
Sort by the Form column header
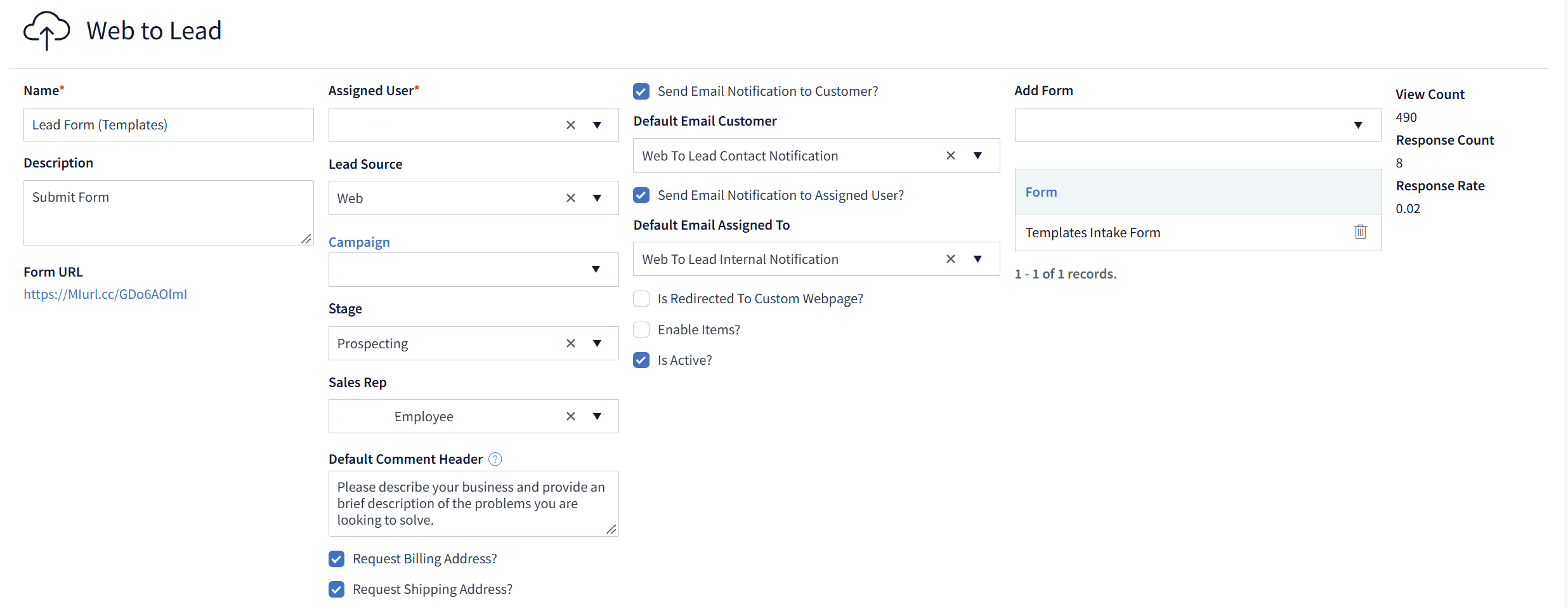point(1041,192)
